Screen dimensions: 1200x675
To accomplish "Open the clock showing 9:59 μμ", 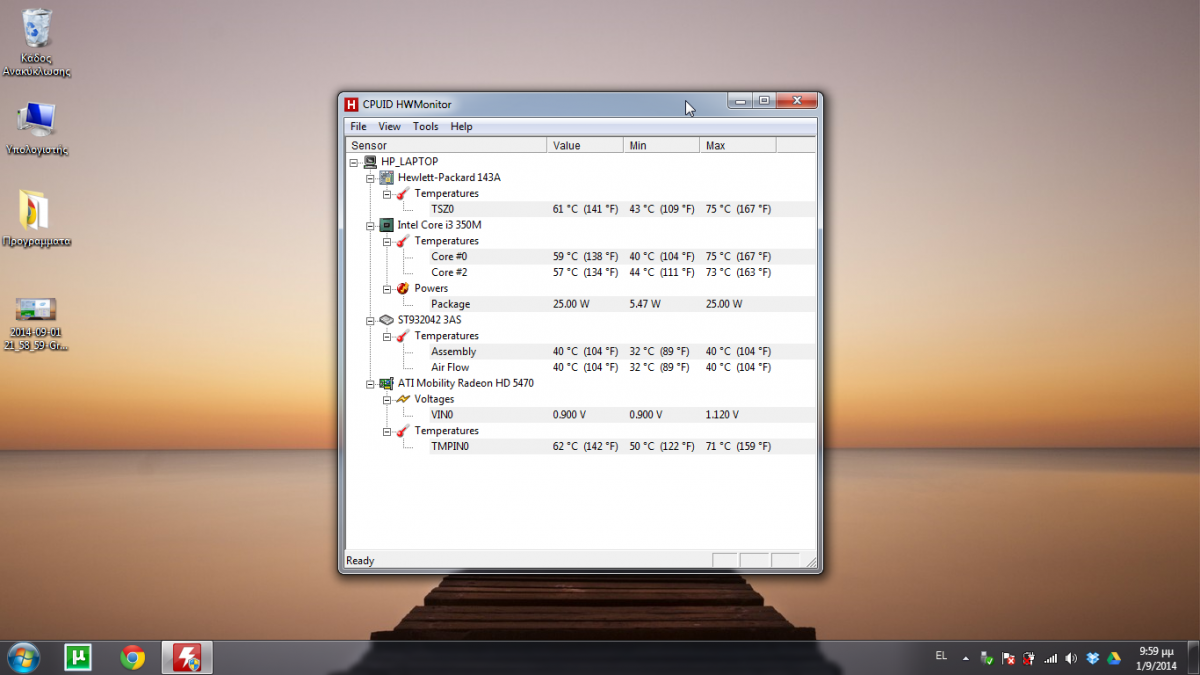I will [1155, 657].
